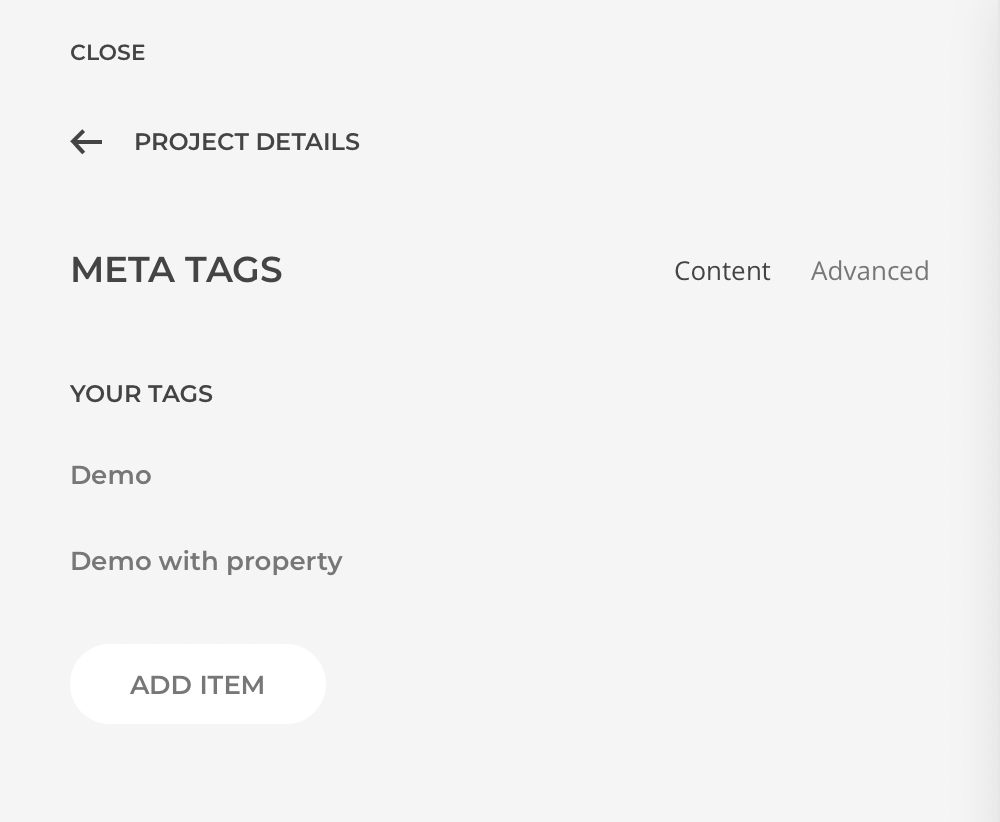Close the Meta Tags panel
This screenshot has height=822, width=1000.
pyautogui.click(x=108, y=53)
